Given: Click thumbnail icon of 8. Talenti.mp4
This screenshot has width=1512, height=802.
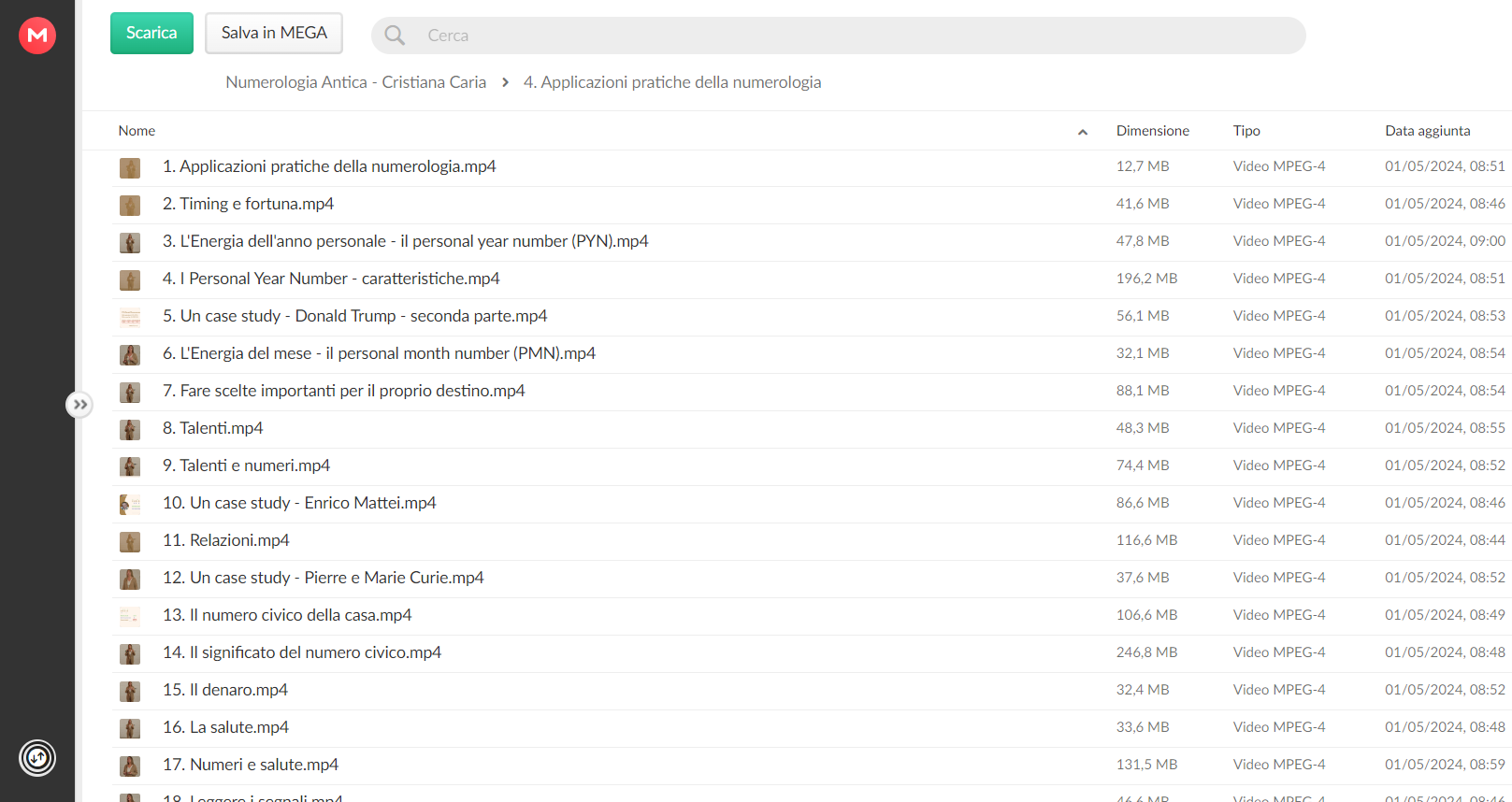Looking at the screenshot, I should 130,429.
